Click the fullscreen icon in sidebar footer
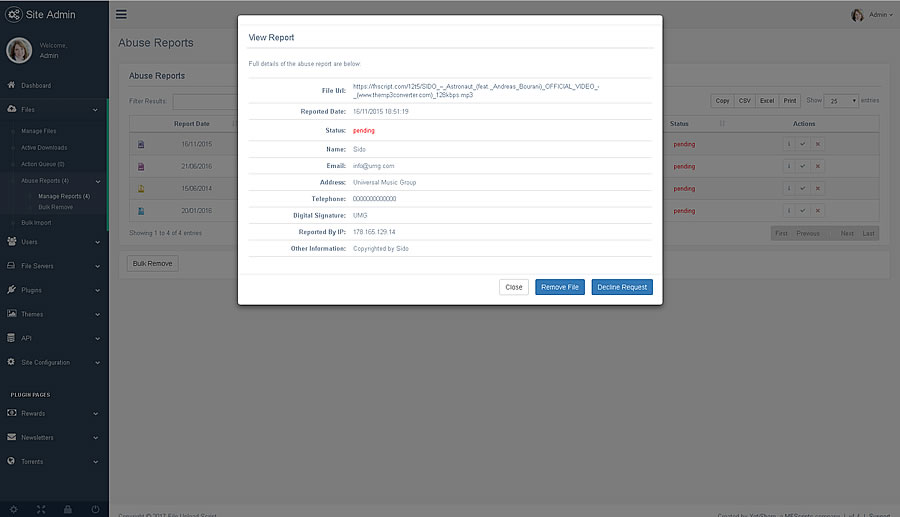The image size is (900, 517). 41,509
